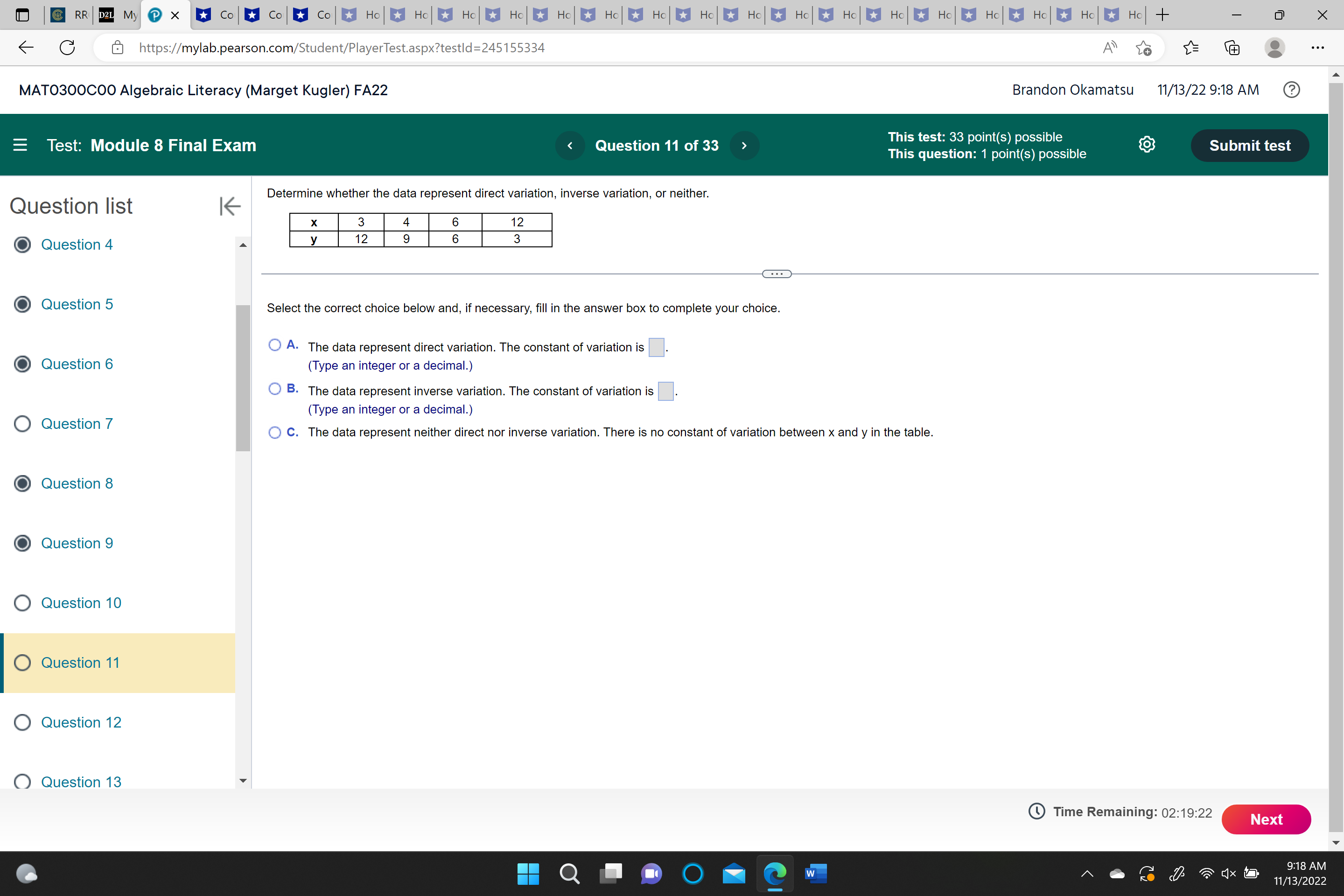Click the Submit test button

pyautogui.click(x=1249, y=146)
